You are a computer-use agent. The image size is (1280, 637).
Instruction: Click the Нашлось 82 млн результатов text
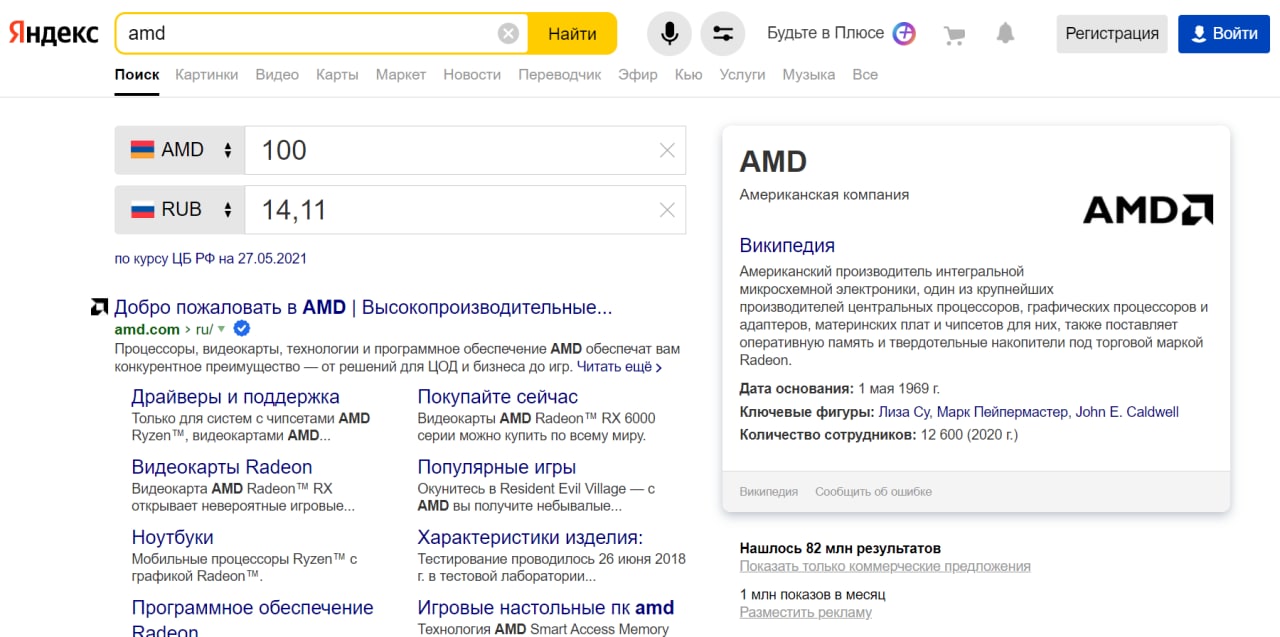tap(840, 548)
